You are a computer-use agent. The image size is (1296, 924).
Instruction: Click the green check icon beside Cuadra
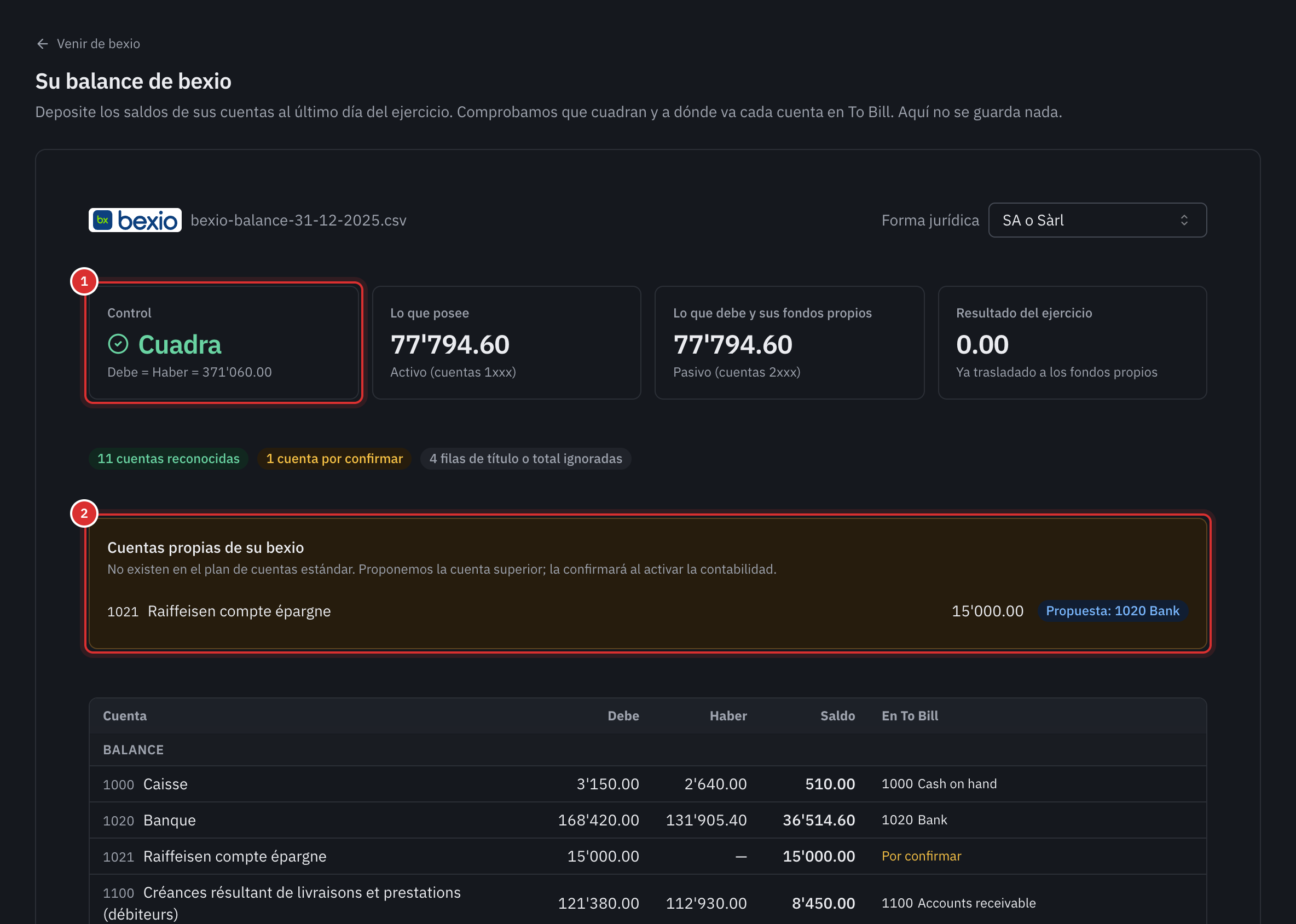pos(118,344)
